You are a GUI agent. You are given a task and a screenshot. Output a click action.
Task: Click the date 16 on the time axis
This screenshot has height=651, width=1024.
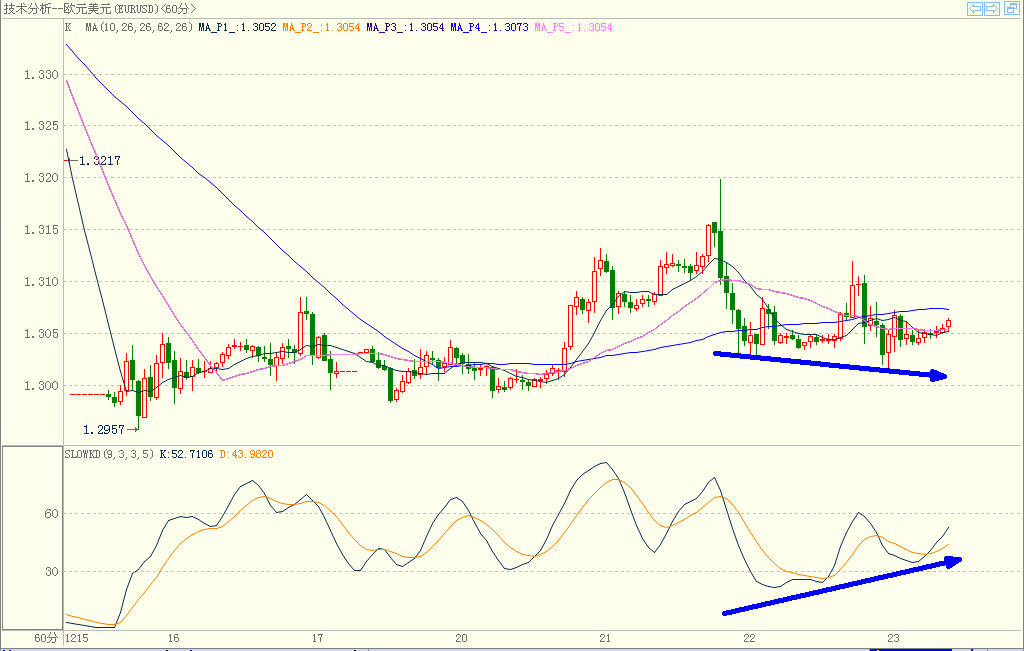[173, 638]
